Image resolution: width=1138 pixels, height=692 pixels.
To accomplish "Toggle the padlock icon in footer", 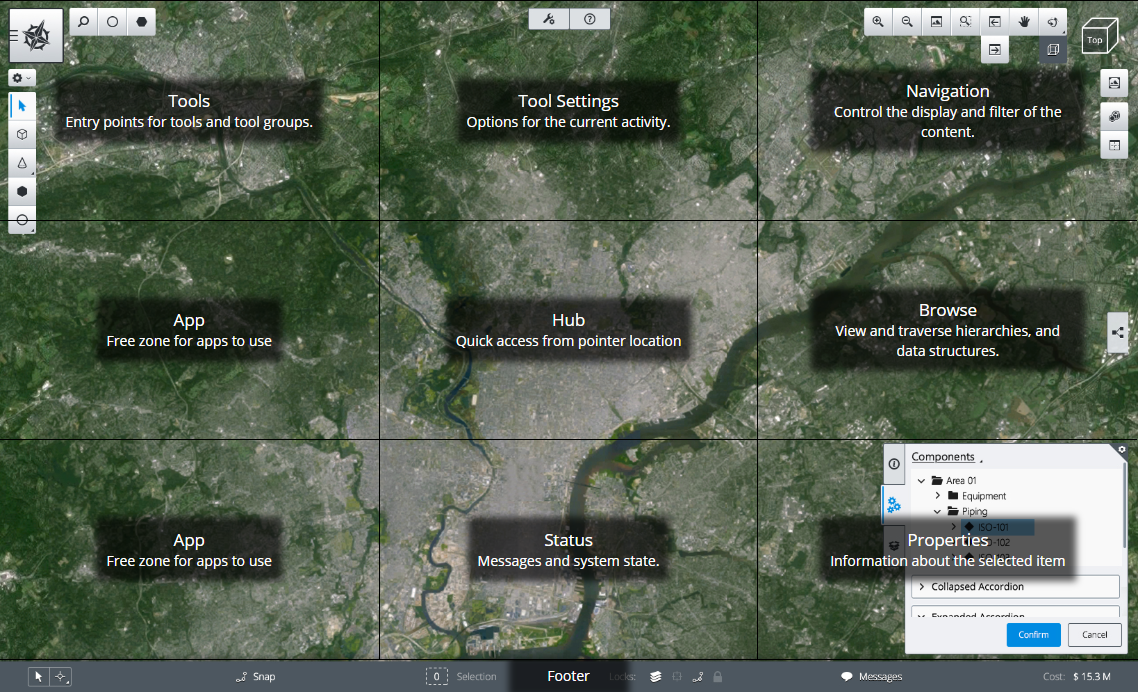I will click(718, 677).
